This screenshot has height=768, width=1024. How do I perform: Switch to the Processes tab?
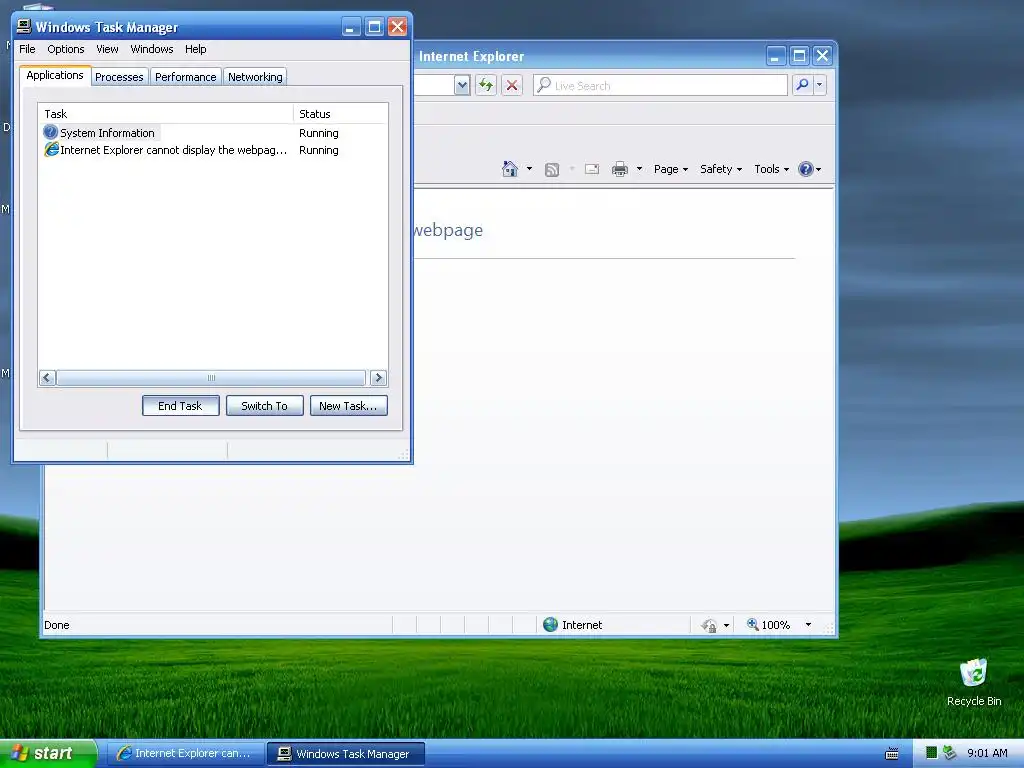coord(119,77)
